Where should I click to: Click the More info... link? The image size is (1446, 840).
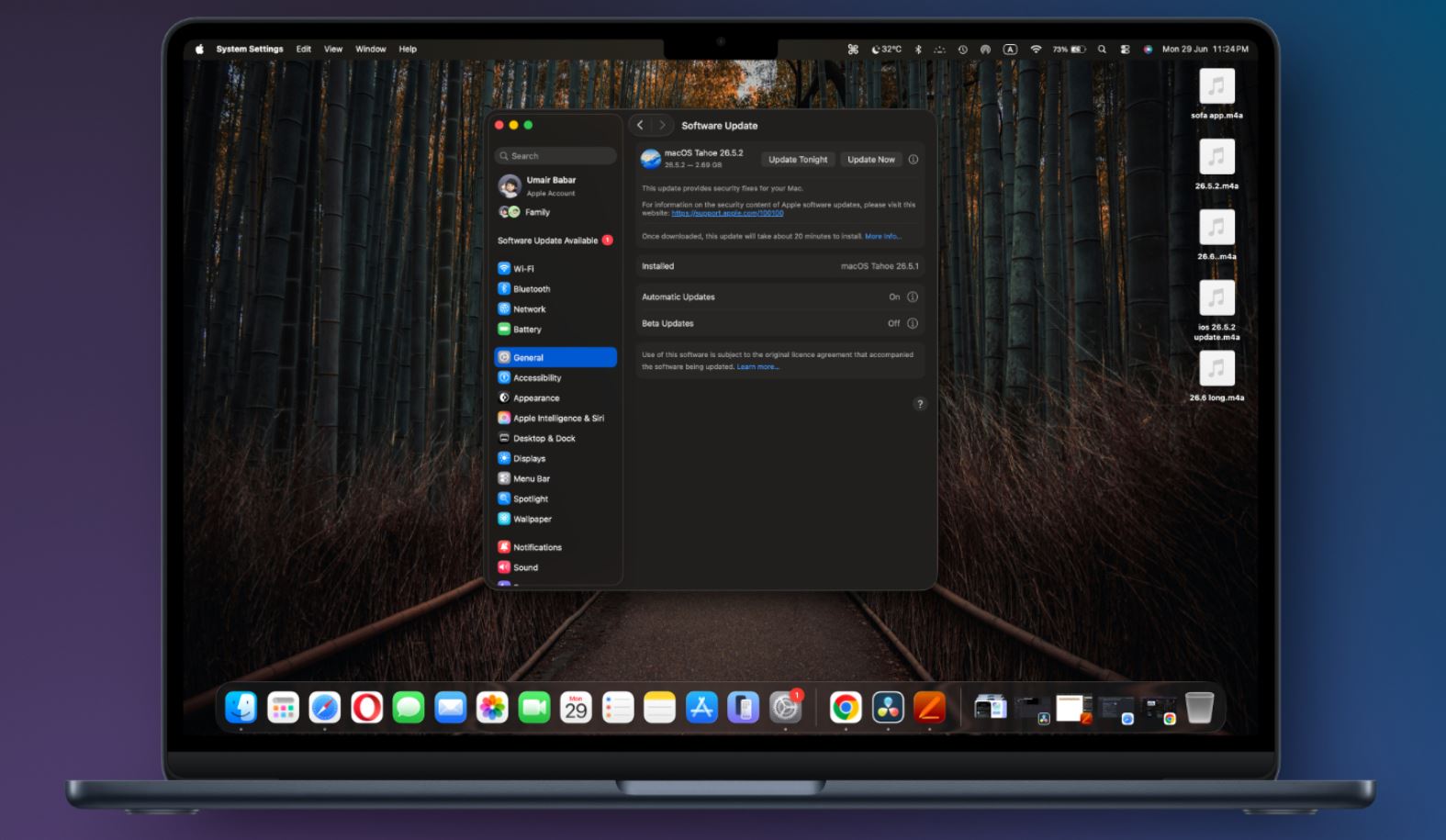pyautogui.click(x=883, y=236)
